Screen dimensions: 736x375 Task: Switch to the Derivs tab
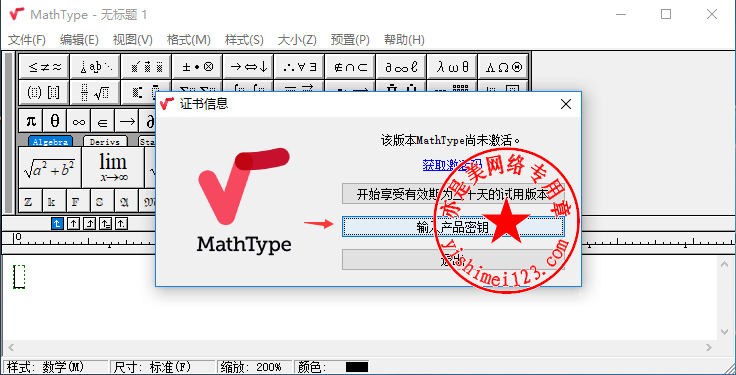105,141
